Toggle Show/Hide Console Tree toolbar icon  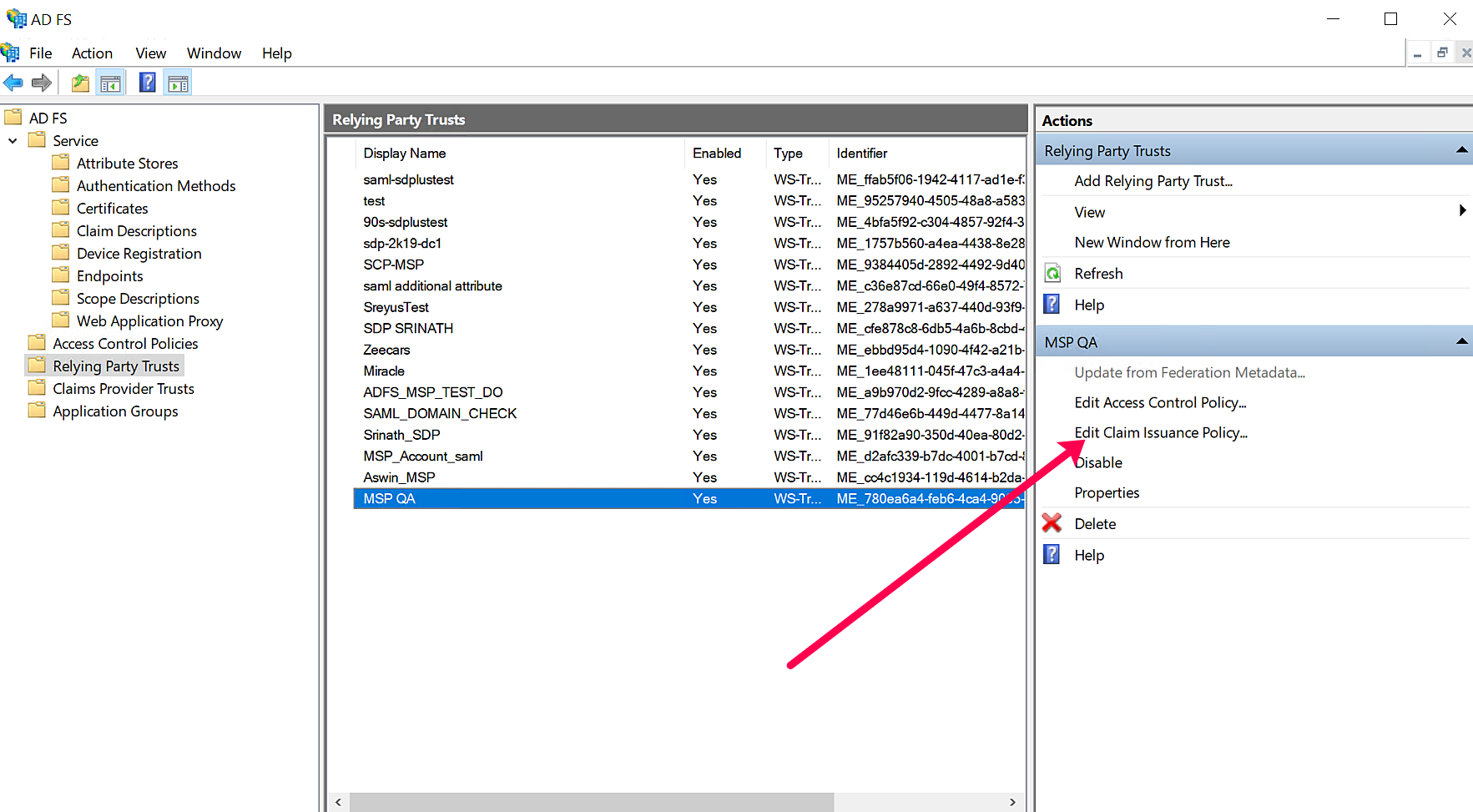click(110, 83)
